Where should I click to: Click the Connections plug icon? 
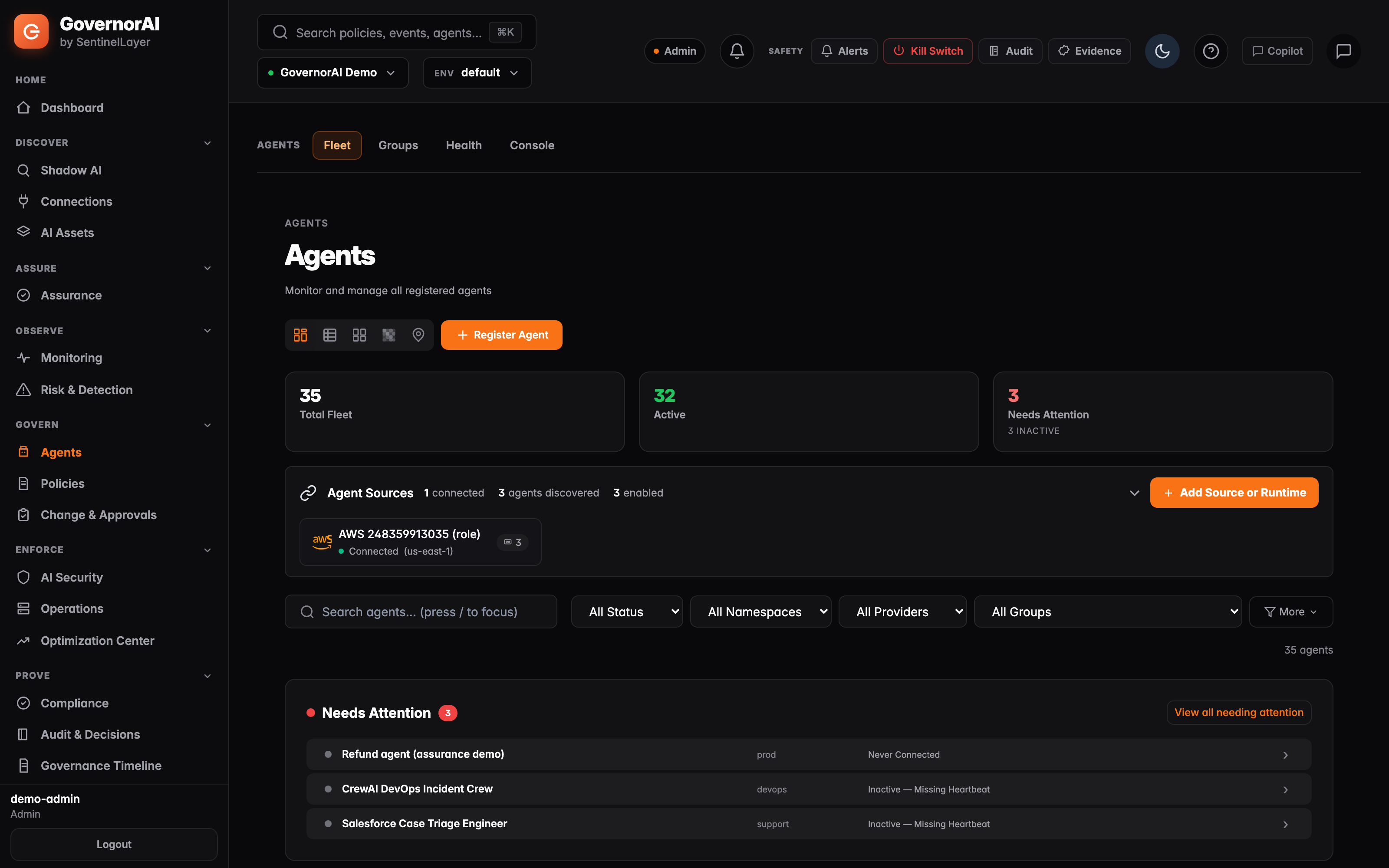(23, 201)
